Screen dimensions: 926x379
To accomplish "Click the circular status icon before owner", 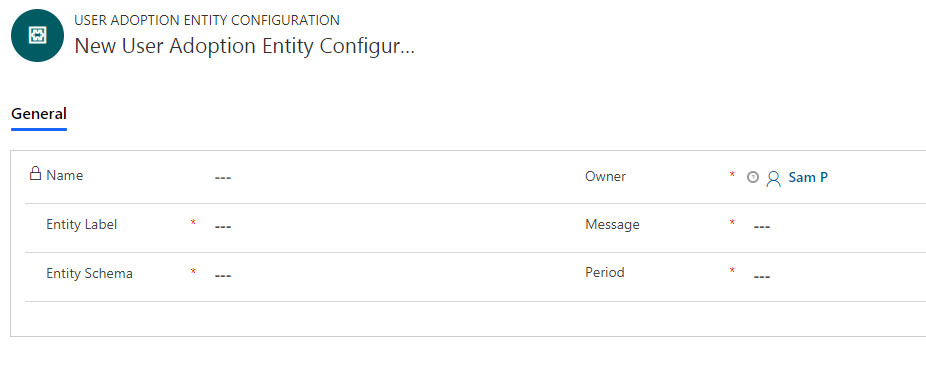I will coord(752,177).
